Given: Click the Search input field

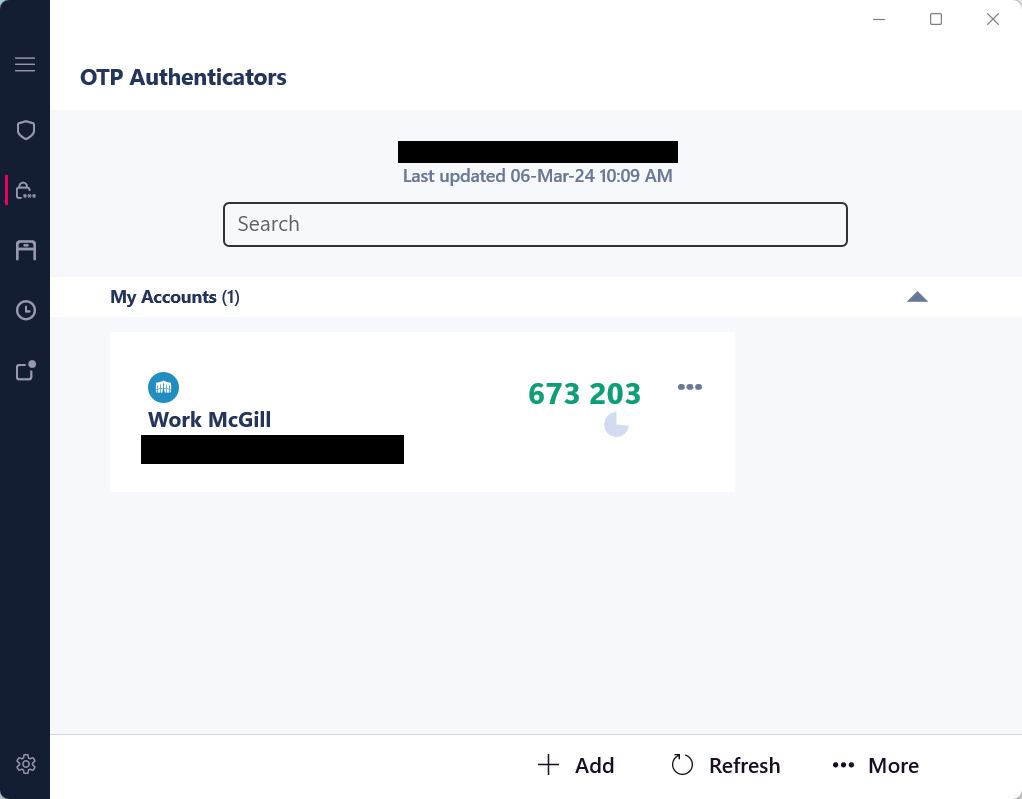Looking at the screenshot, I should click(535, 224).
